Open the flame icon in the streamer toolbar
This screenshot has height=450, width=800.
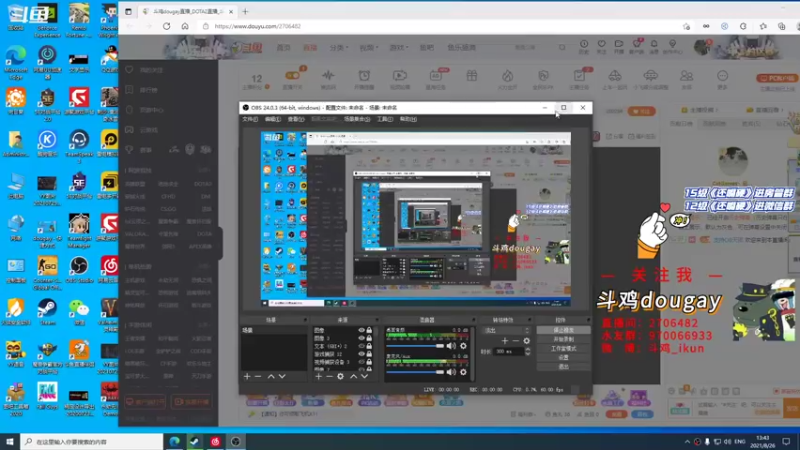point(507,76)
